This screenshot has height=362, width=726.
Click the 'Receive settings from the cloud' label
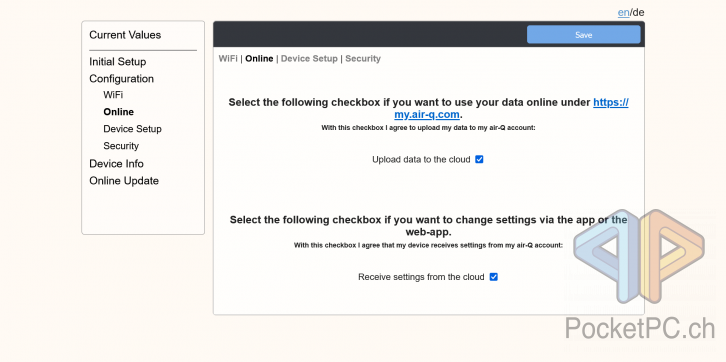pyautogui.click(x=421, y=277)
